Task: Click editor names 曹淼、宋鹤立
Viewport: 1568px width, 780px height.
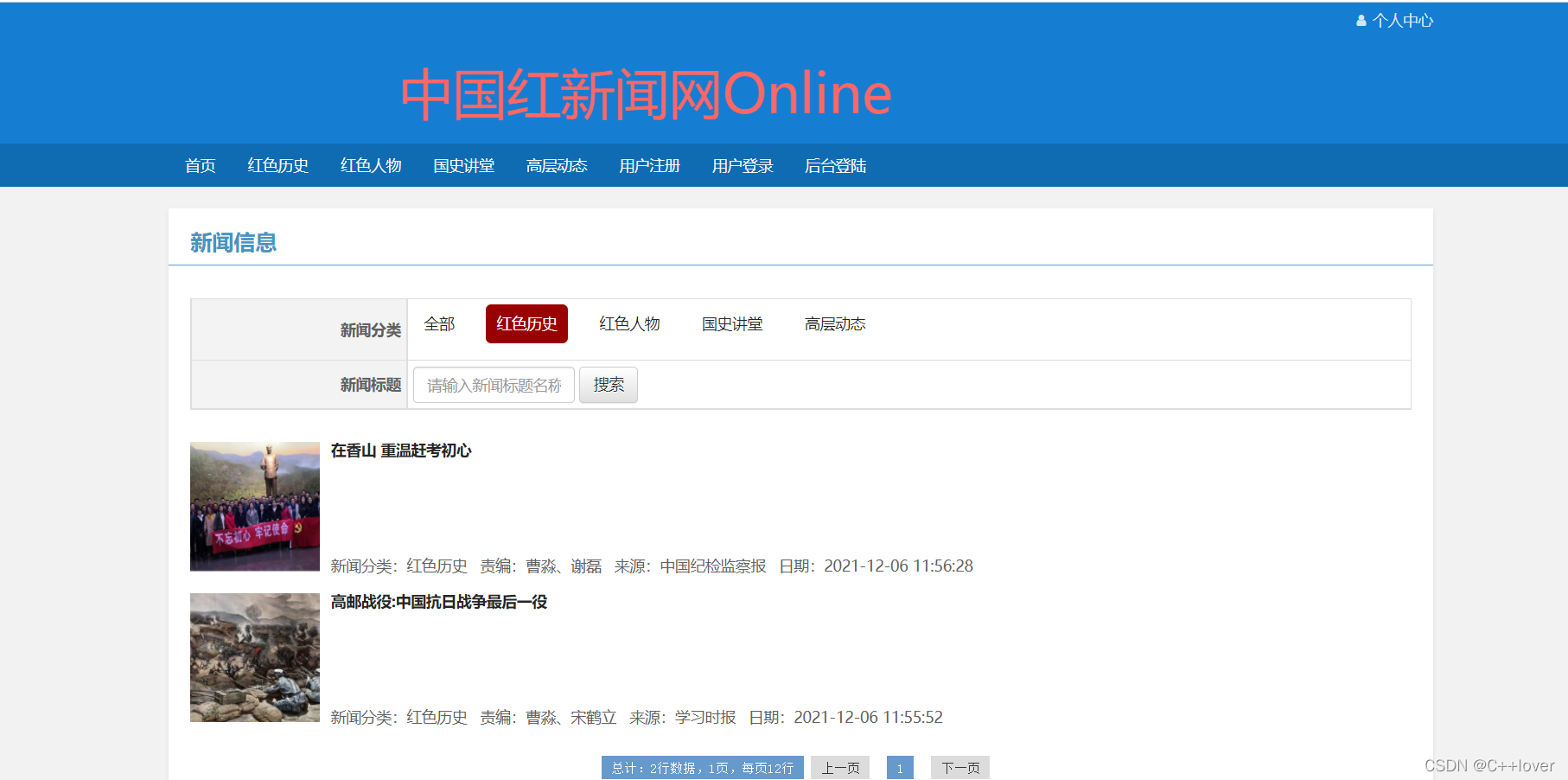Action: pyautogui.click(x=571, y=717)
